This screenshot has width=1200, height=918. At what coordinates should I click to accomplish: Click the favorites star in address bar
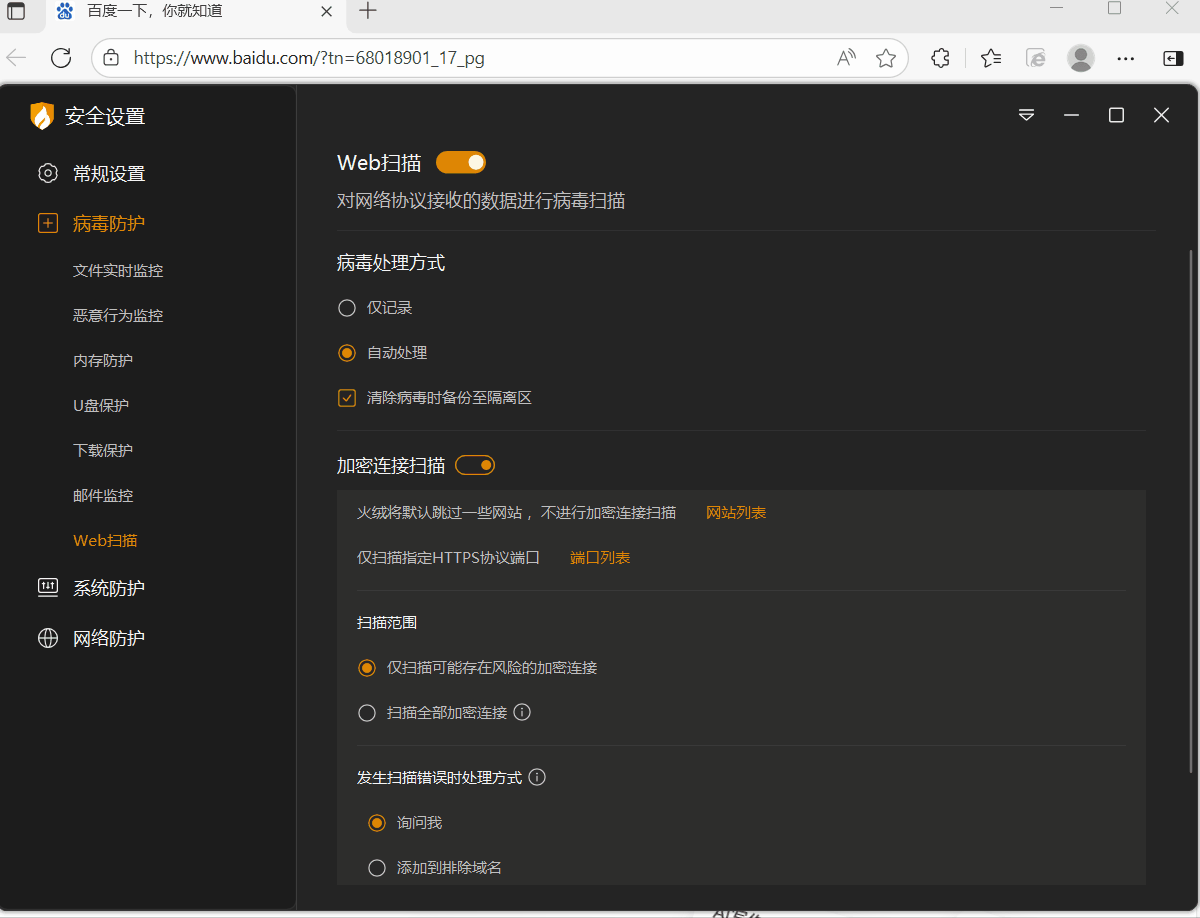pos(886,58)
